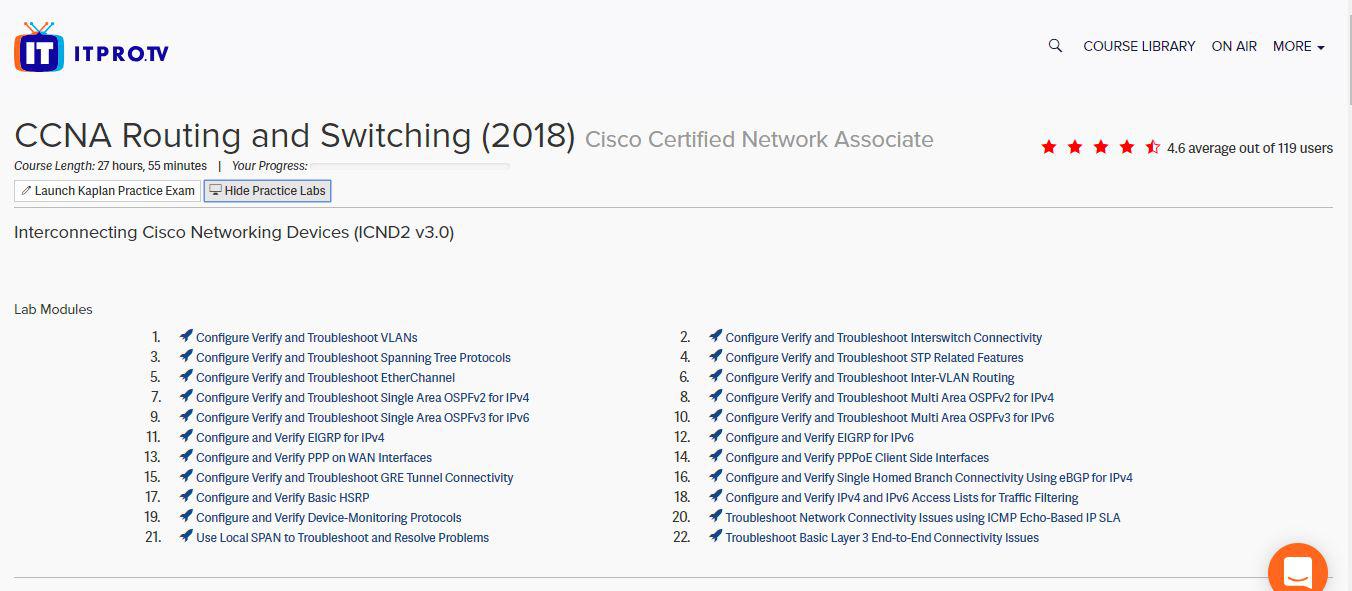Expand the MORE dropdown menu

(x=1298, y=46)
